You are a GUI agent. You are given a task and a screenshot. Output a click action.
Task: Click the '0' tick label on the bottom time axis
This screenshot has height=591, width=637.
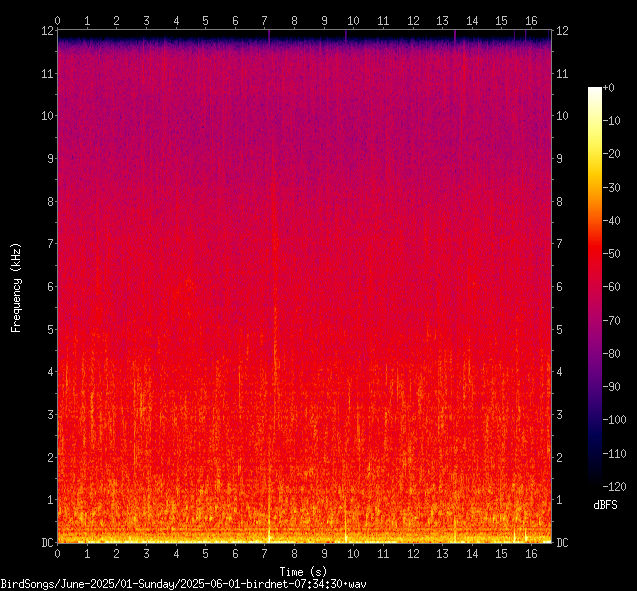coord(58,554)
